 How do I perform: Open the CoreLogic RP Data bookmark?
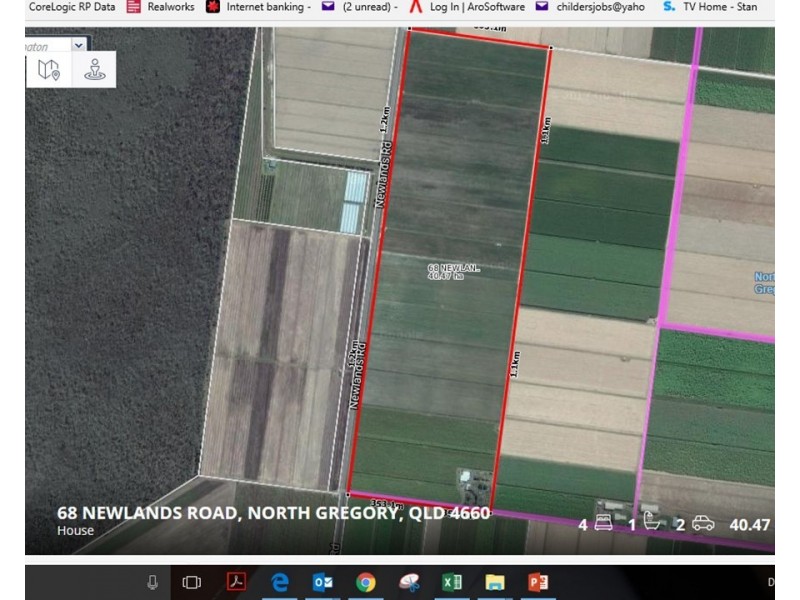pos(71,7)
